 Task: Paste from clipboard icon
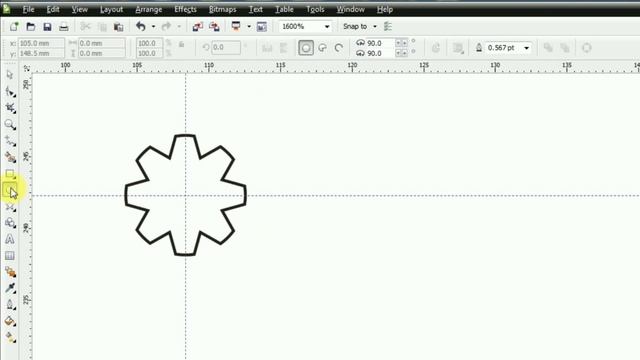pyautogui.click(x=119, y=27)
